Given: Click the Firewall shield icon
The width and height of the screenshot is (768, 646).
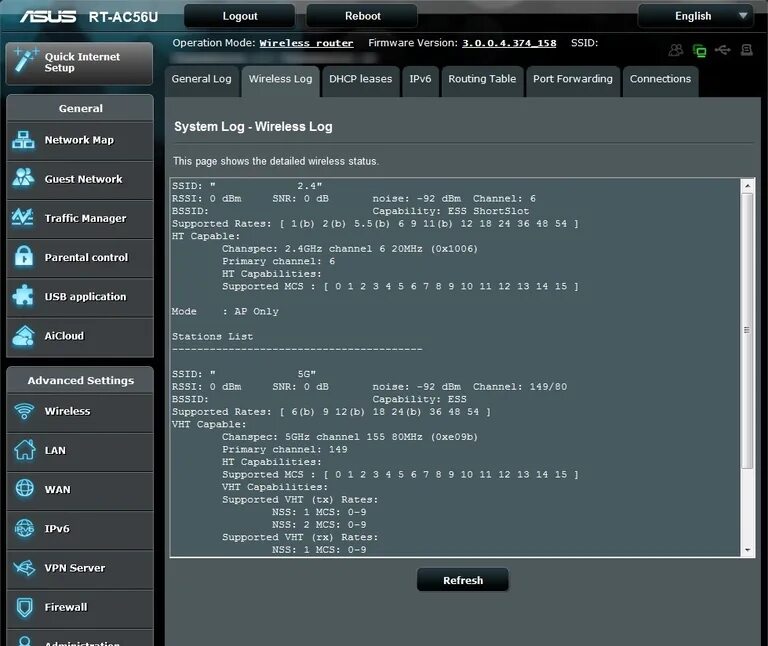Looking at the screenshot, I should 24,607.
